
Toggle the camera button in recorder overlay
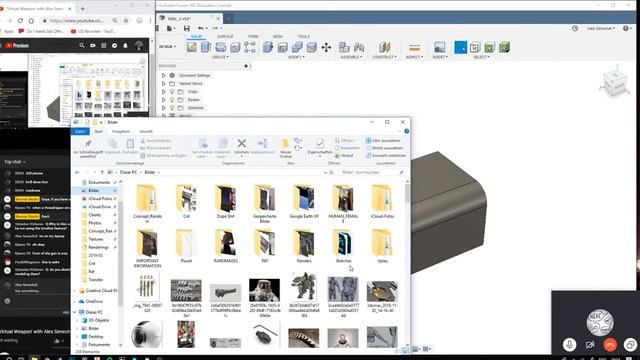coord(590,344)
